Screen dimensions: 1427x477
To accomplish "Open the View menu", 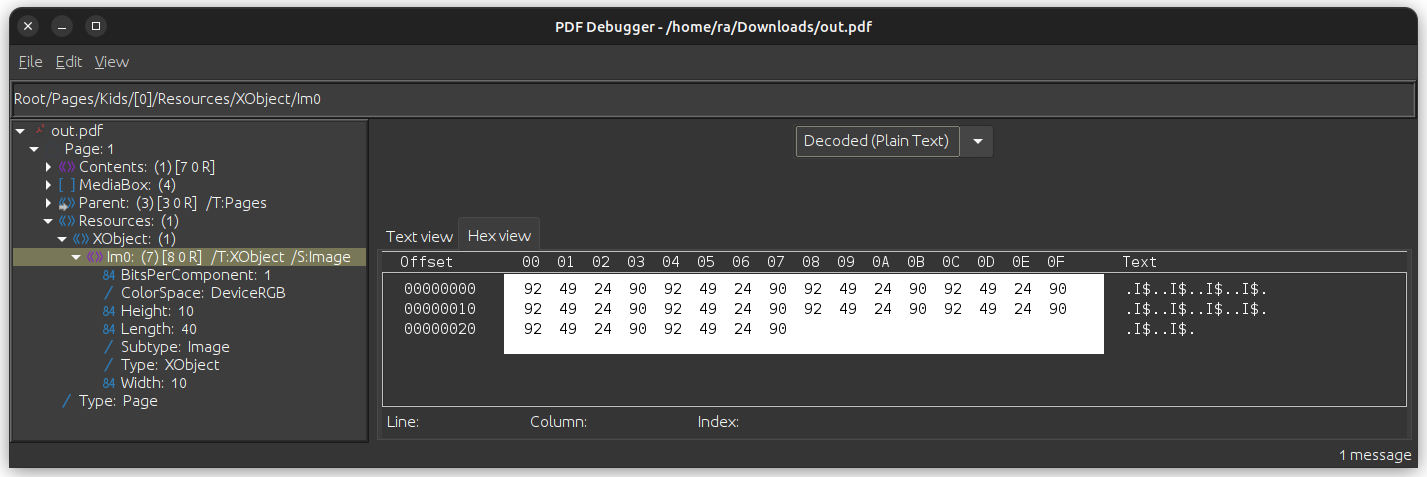I will [112, 62].
